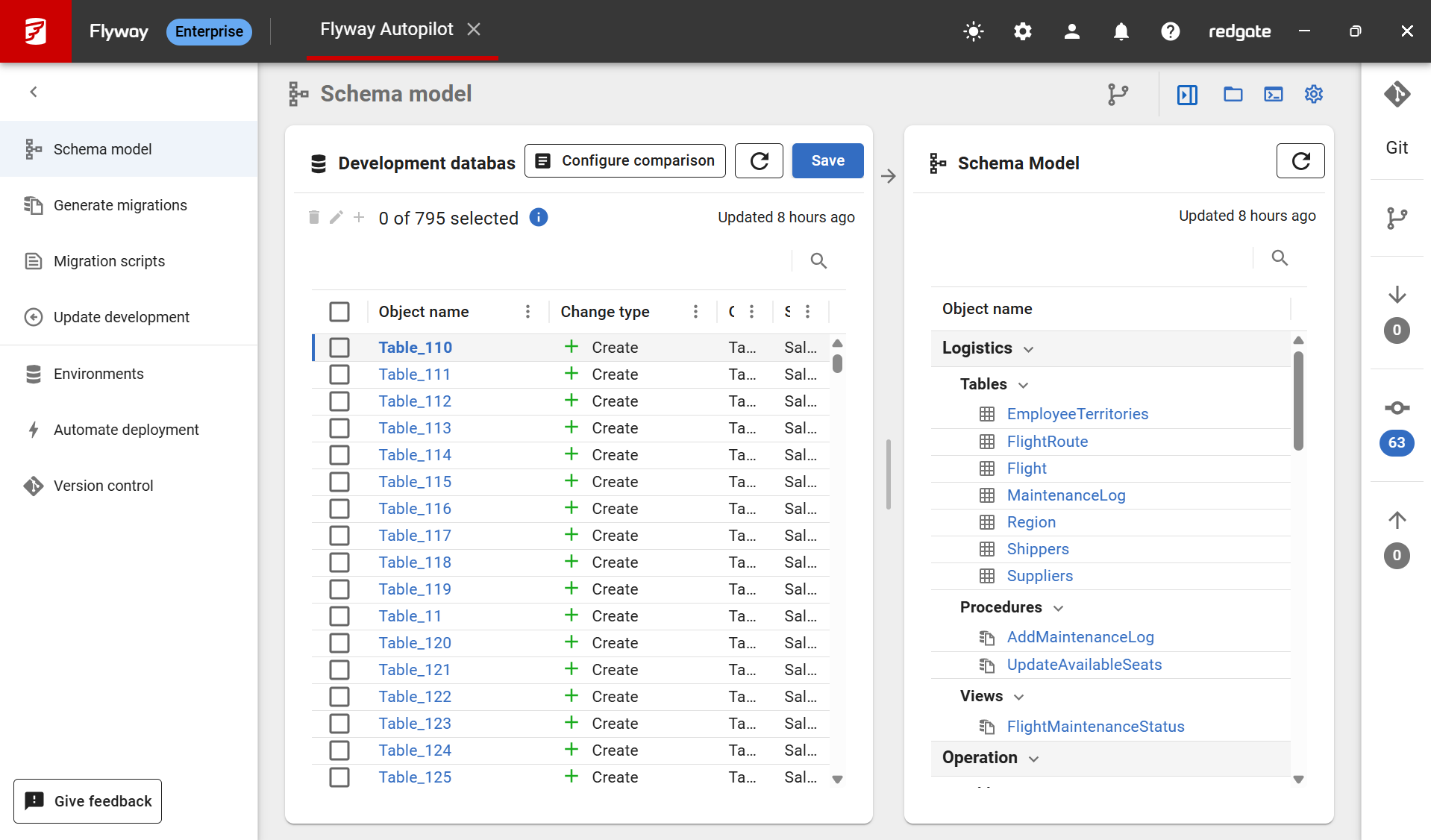Open version control with the branch icon beside Schema model
This screenshot has height=840, width=1431.
click(1117, 94)
